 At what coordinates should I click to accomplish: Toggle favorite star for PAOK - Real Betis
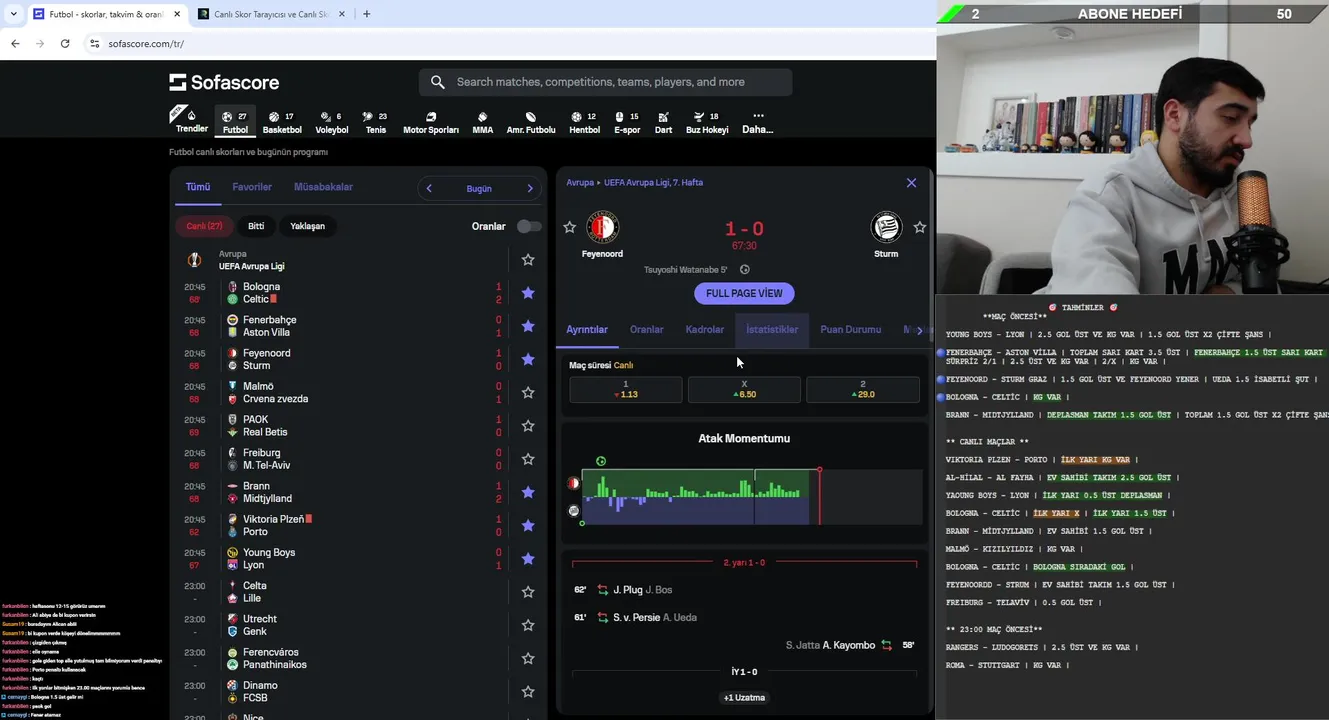[528, 426]
